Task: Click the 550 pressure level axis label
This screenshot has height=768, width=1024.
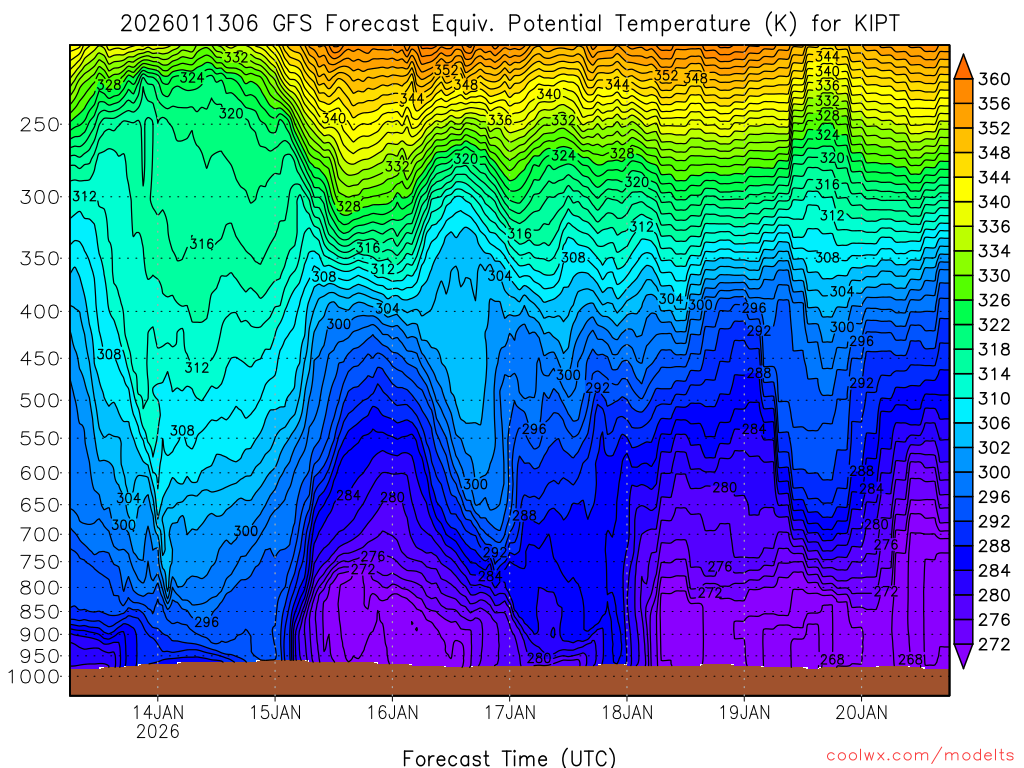Action: click(40, 438)
